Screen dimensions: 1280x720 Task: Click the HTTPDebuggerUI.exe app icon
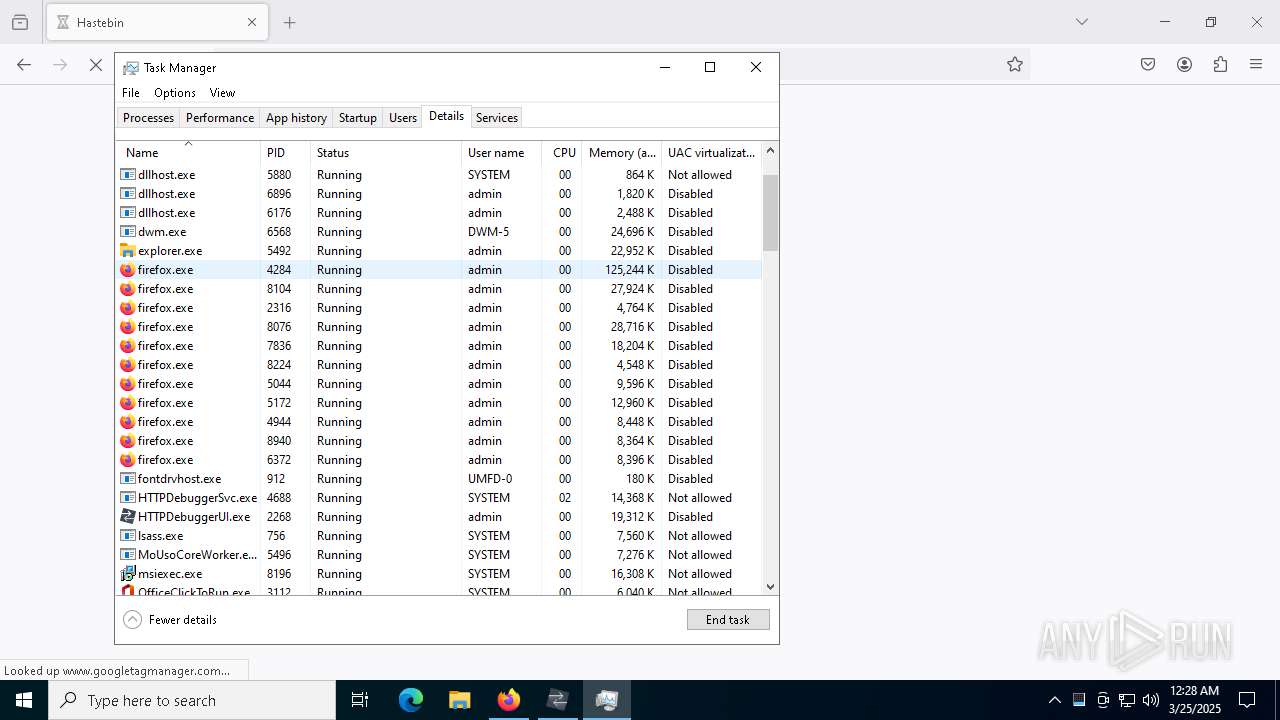pyautogui.click(x=127, y=516)
